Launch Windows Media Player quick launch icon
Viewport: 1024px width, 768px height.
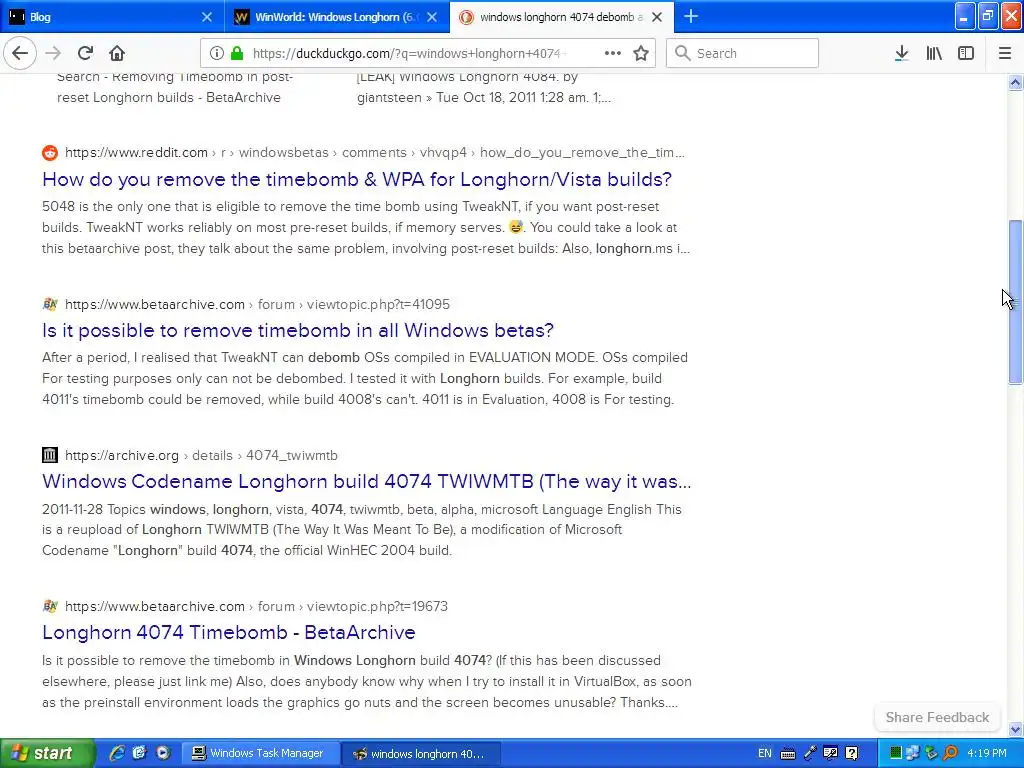pos(163,753)
